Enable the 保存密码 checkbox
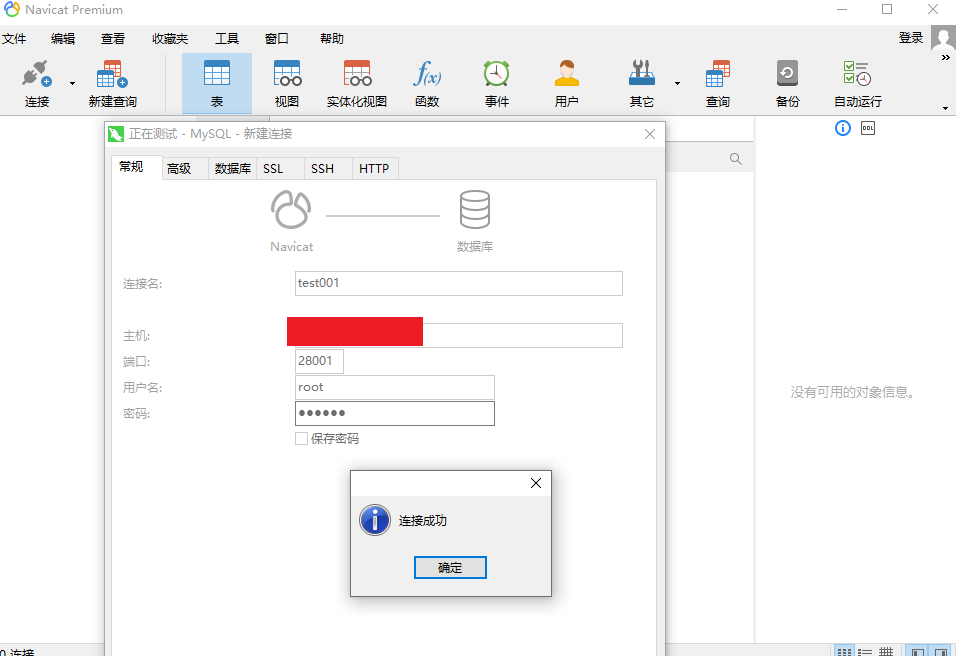This screenshot has height=656, width=956. 301,438
